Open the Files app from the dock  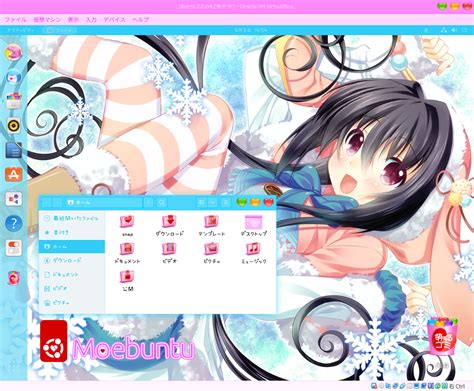click(14, 101)
